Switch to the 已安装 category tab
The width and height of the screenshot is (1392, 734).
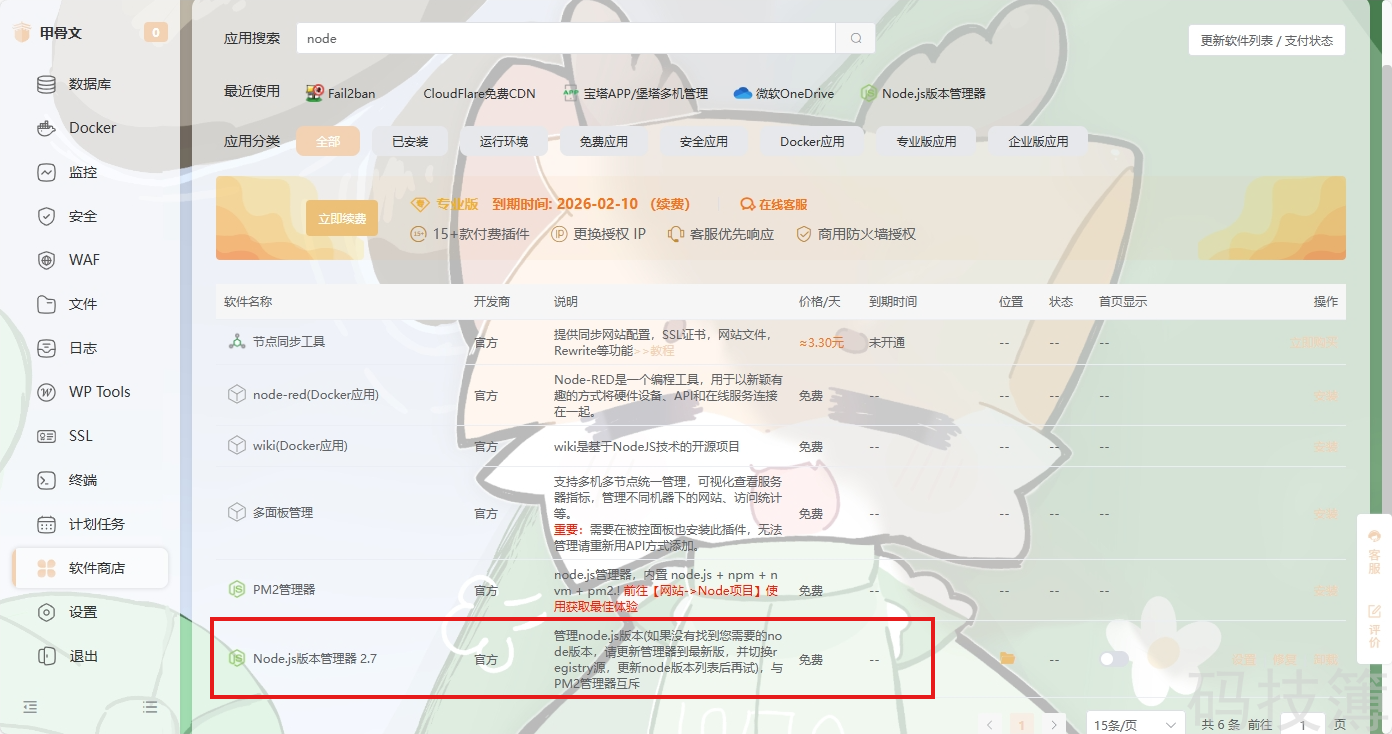click(x=410, y=141)
